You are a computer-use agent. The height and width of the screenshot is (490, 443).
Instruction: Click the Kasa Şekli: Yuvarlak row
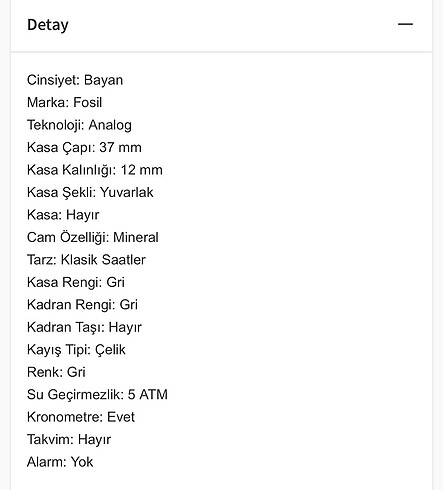coord(90,193)
